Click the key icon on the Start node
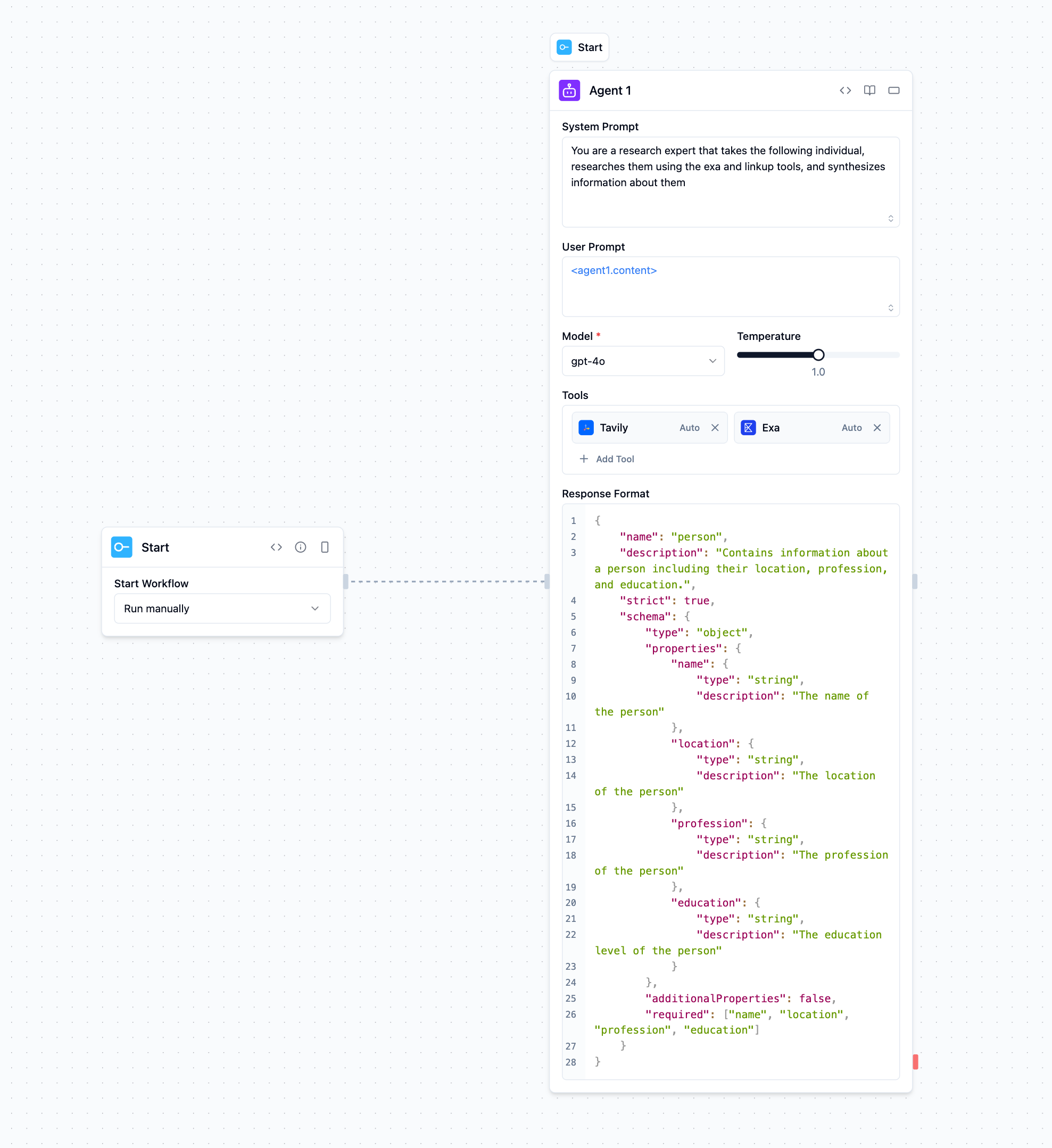Viewport: 1052px width, 1148px height. (x=121, y=547)
